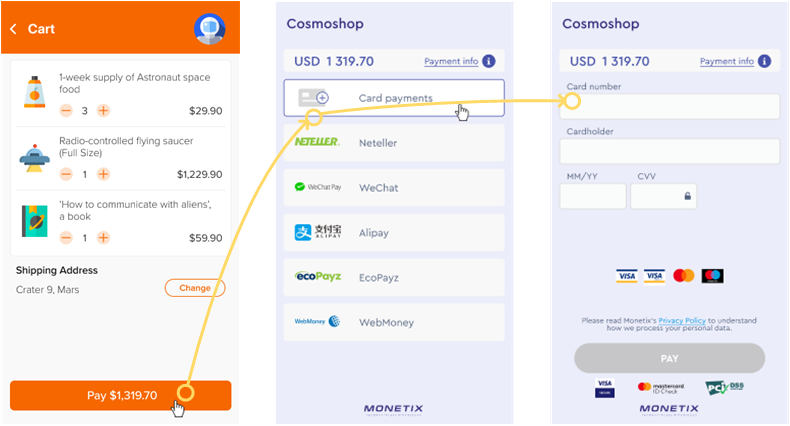
Task: Click the back arrow in Cart header
Action: (14, 29)
